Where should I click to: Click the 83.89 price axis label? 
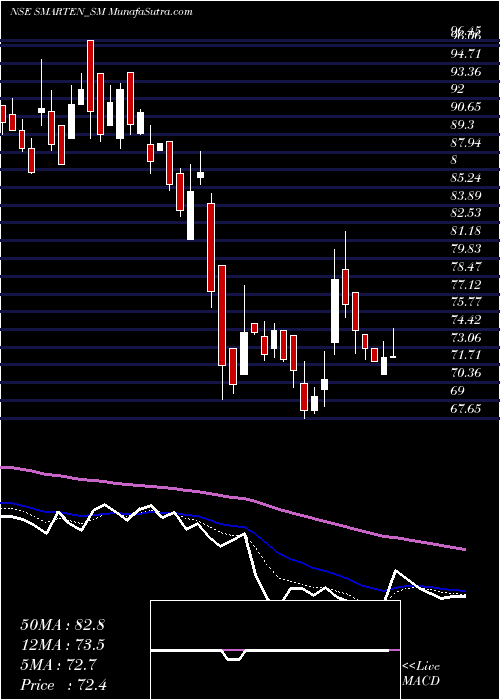click(466, 196)
